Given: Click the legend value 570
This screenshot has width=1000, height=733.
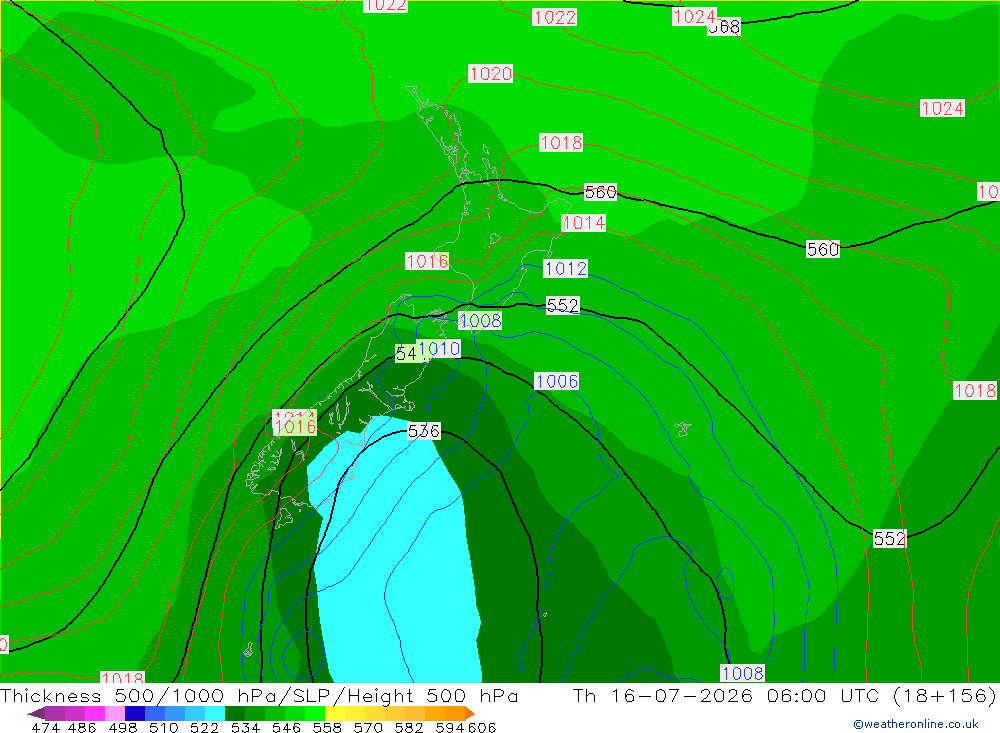Looking at the screenshot, I should 367,727.
